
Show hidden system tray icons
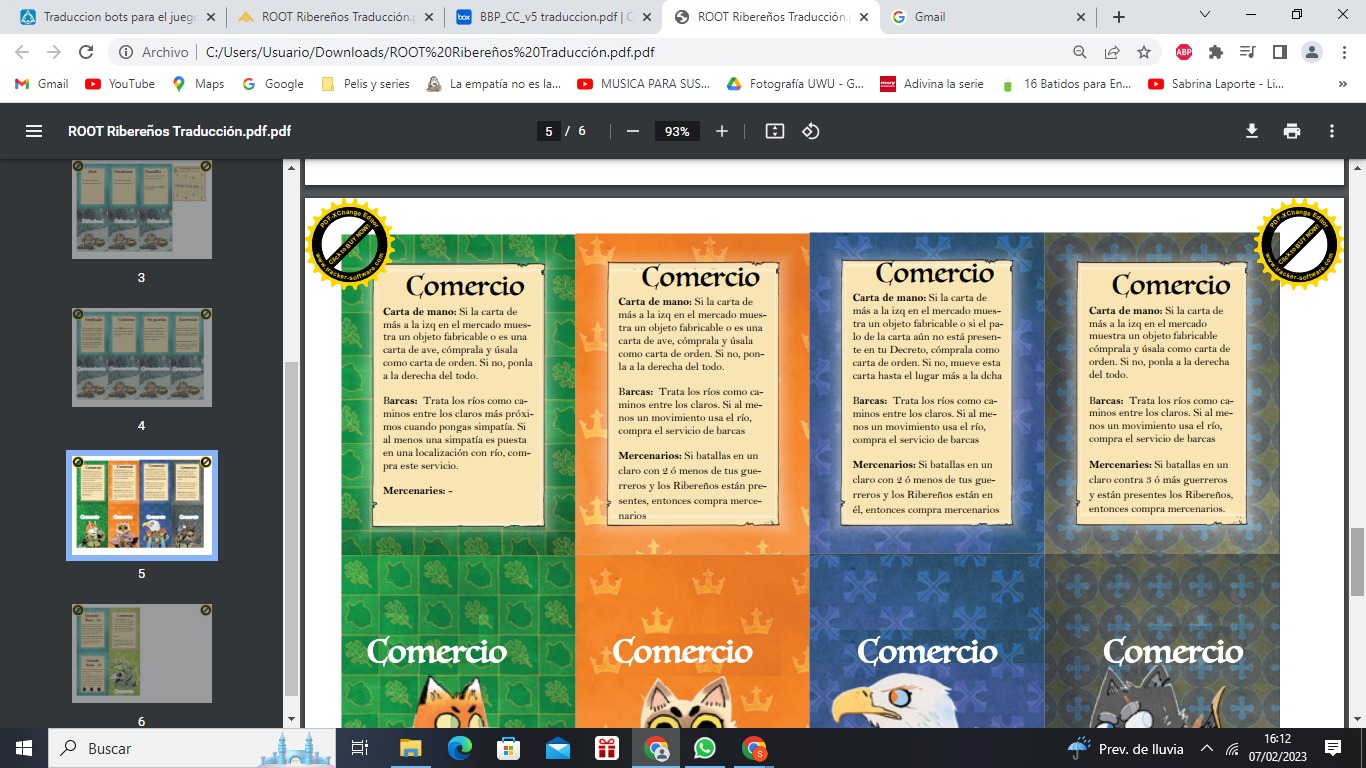[1206, 748]
